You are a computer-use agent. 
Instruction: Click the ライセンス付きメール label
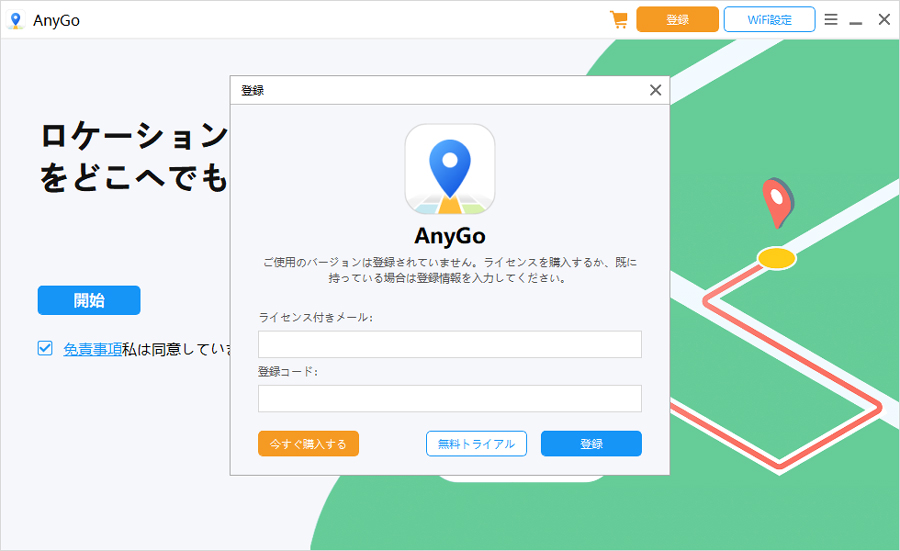[x=316, y=317]
